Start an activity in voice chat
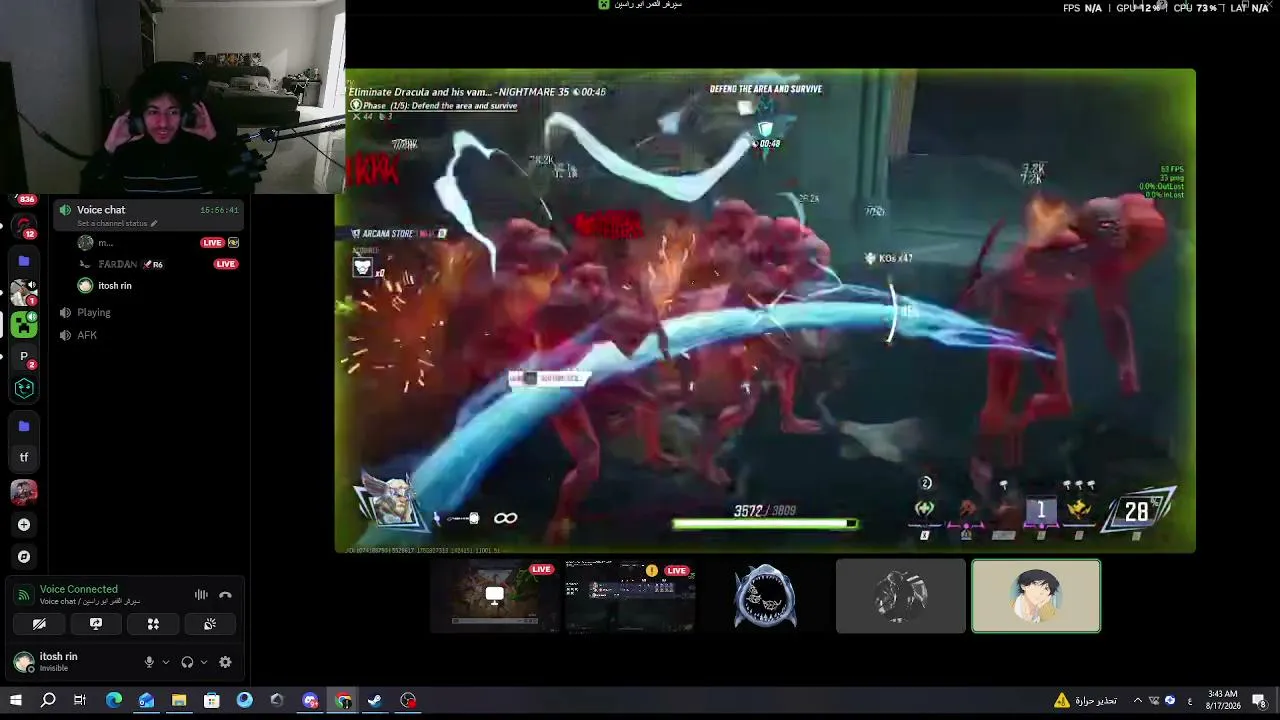The image size is (1280, 720). 153,624
